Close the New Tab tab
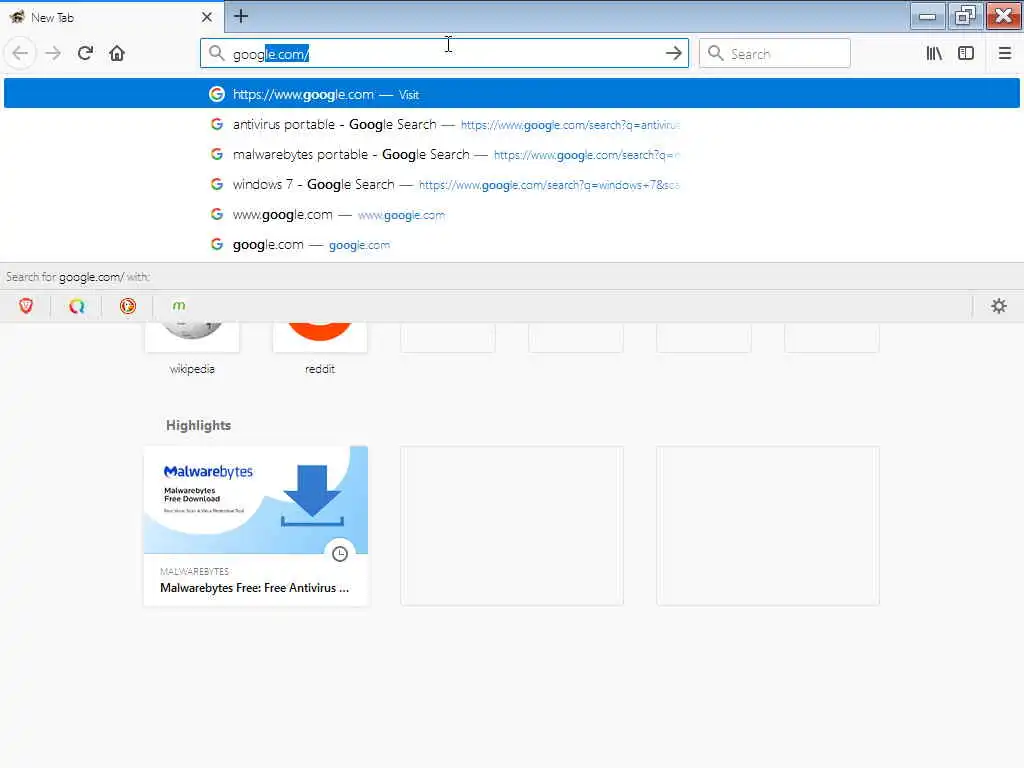Image resolution: width=1024 pixels, height=768 pixels. coord(206,17)
